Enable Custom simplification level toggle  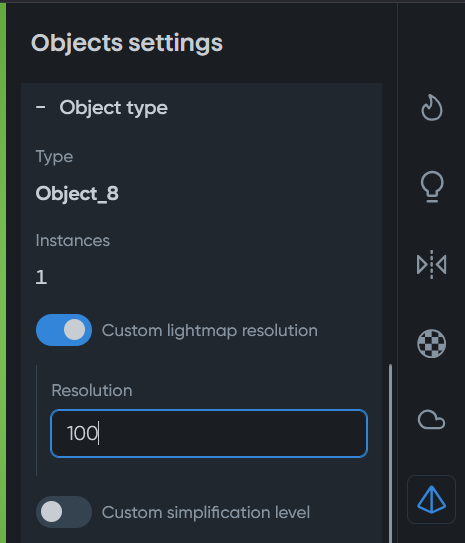click(x=64, y=512)
